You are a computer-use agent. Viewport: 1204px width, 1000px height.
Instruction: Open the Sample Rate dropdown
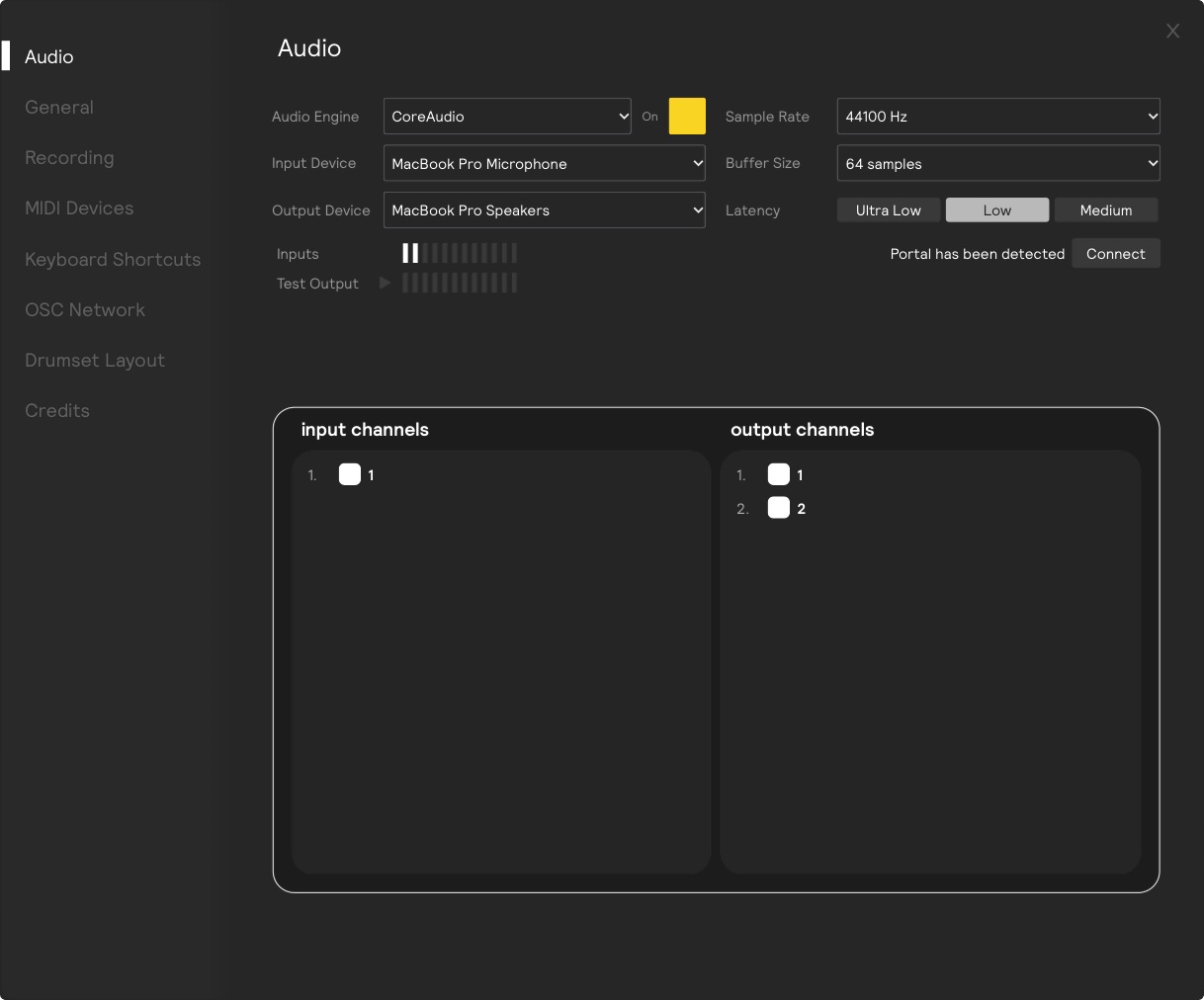[x=998, y=116]
